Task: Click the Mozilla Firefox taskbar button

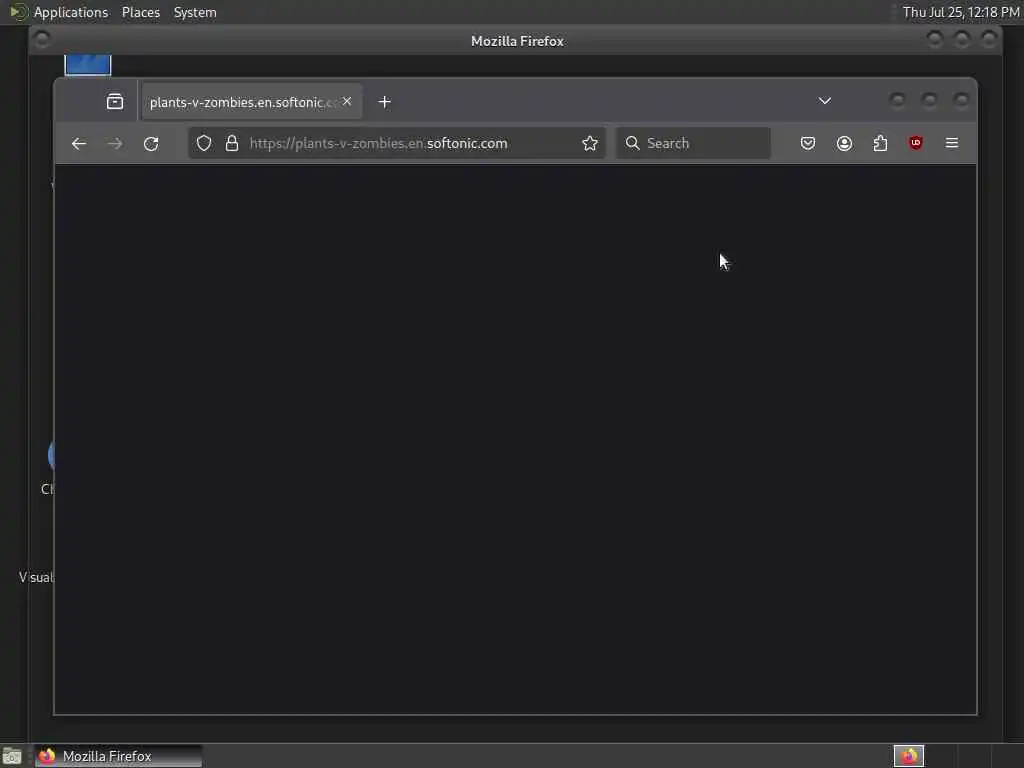Action: 118,756
